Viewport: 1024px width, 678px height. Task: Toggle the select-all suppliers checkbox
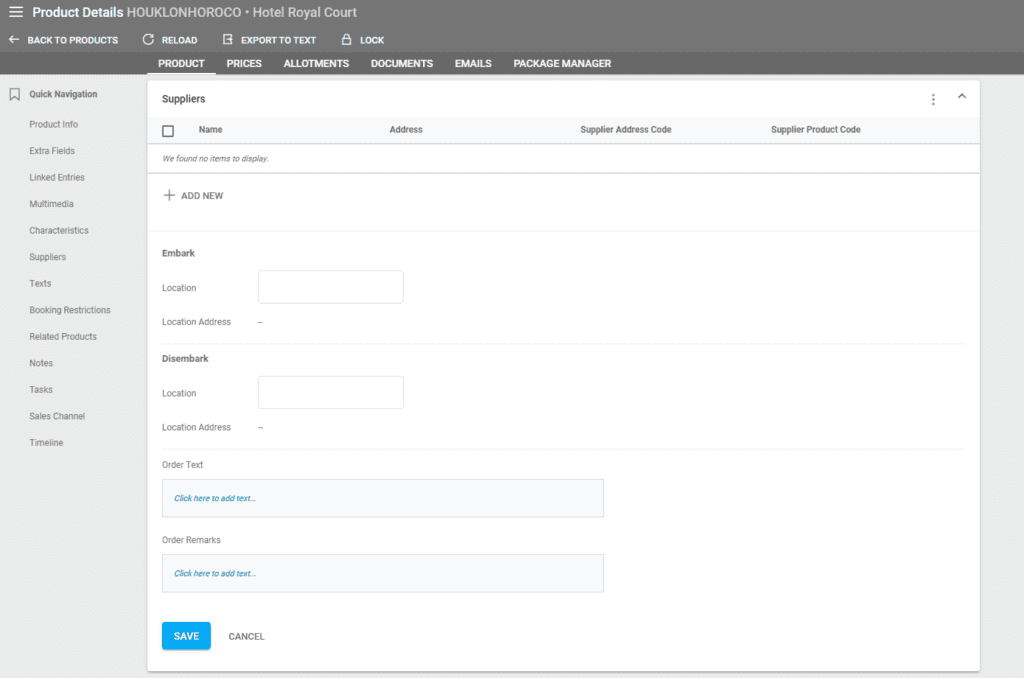point(168,130)
